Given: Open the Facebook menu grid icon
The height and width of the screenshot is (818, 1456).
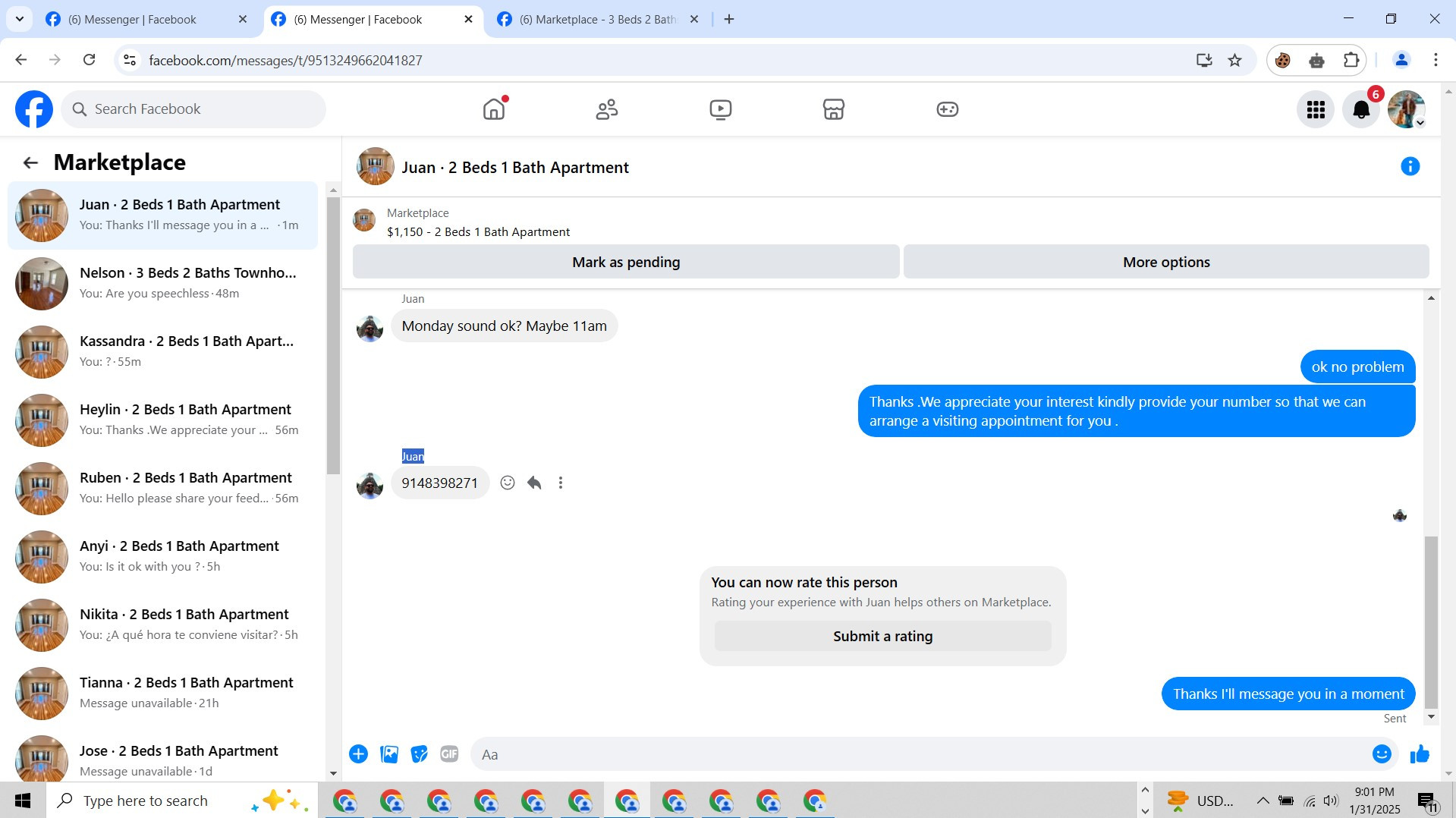Looking at the screenshot, I should (1316, 110).
